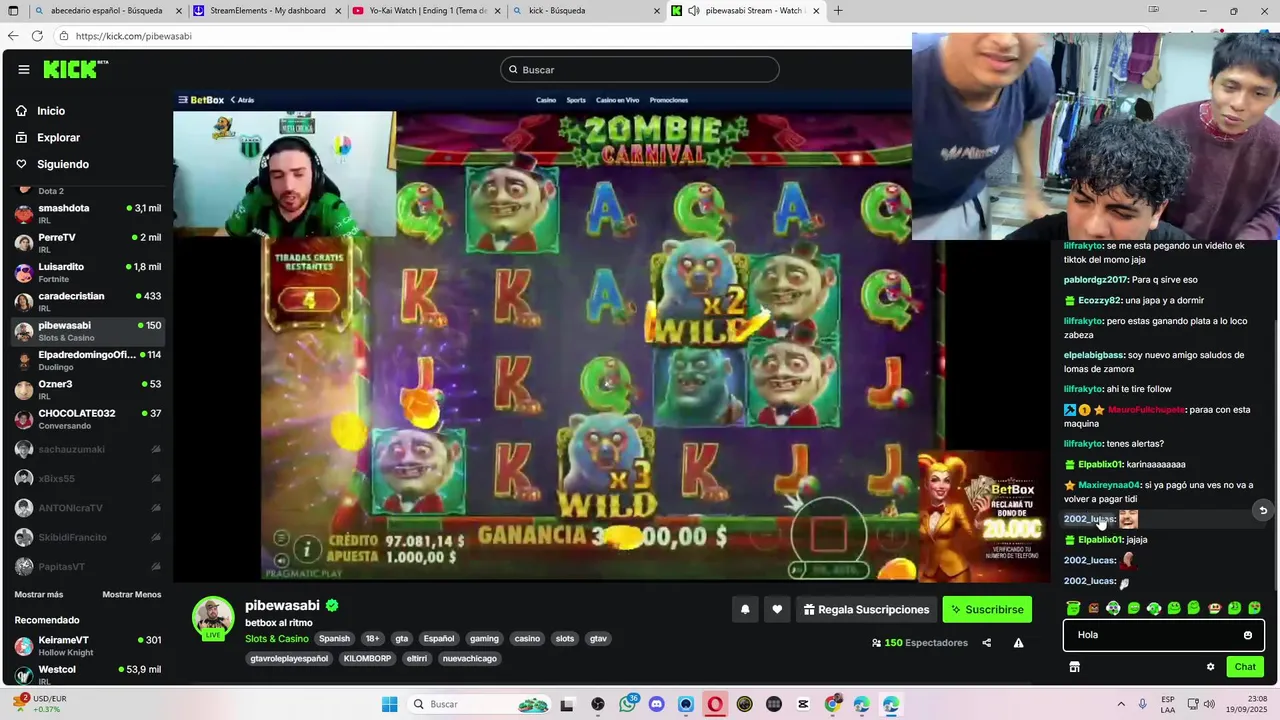Open caradecristian channel in sidebar
This screenshot has width=1280, height=720.
(x=88, y=301)
